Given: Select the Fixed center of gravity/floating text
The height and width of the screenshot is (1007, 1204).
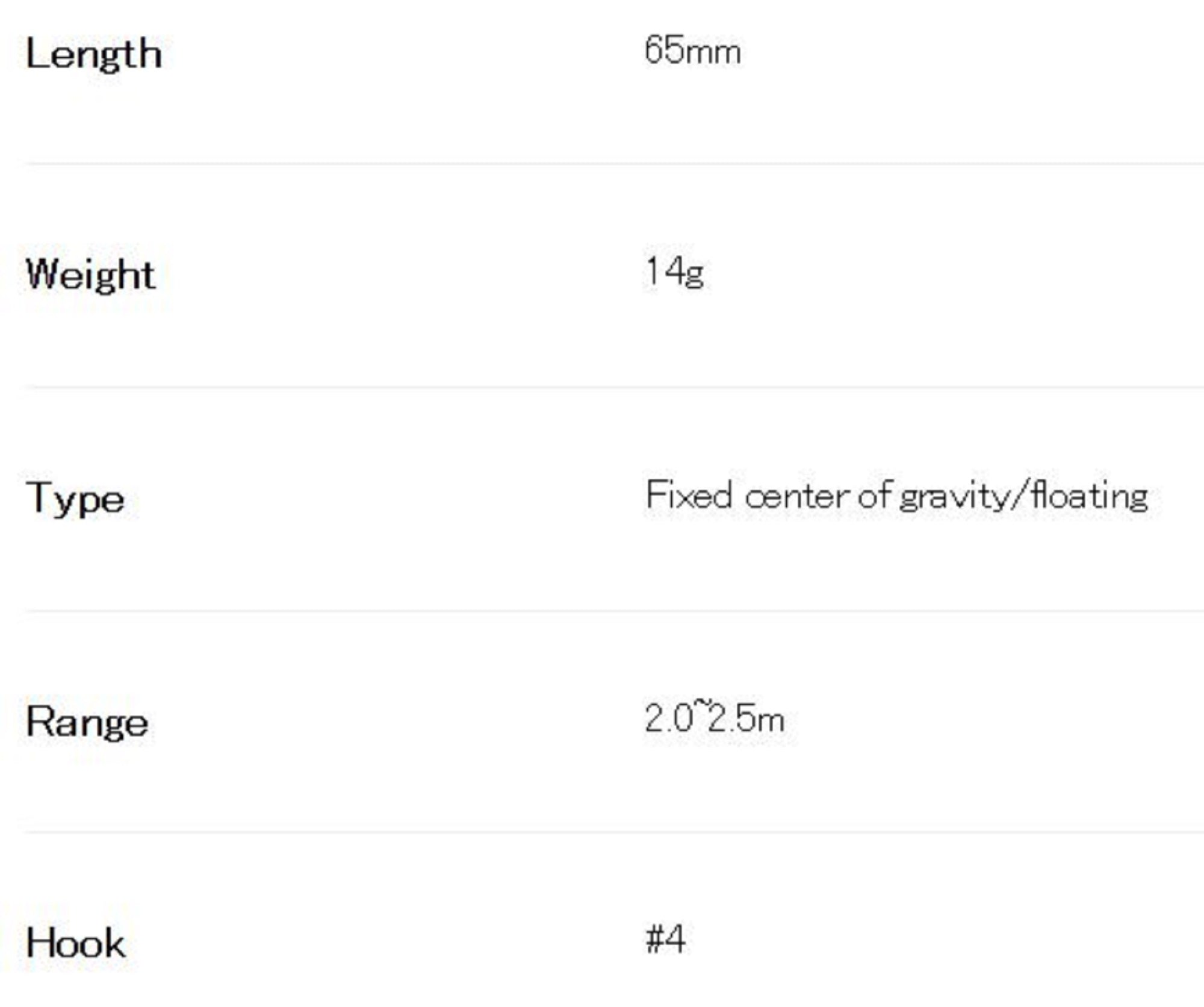Looking at the screenshot, I should tap(896, 496).
